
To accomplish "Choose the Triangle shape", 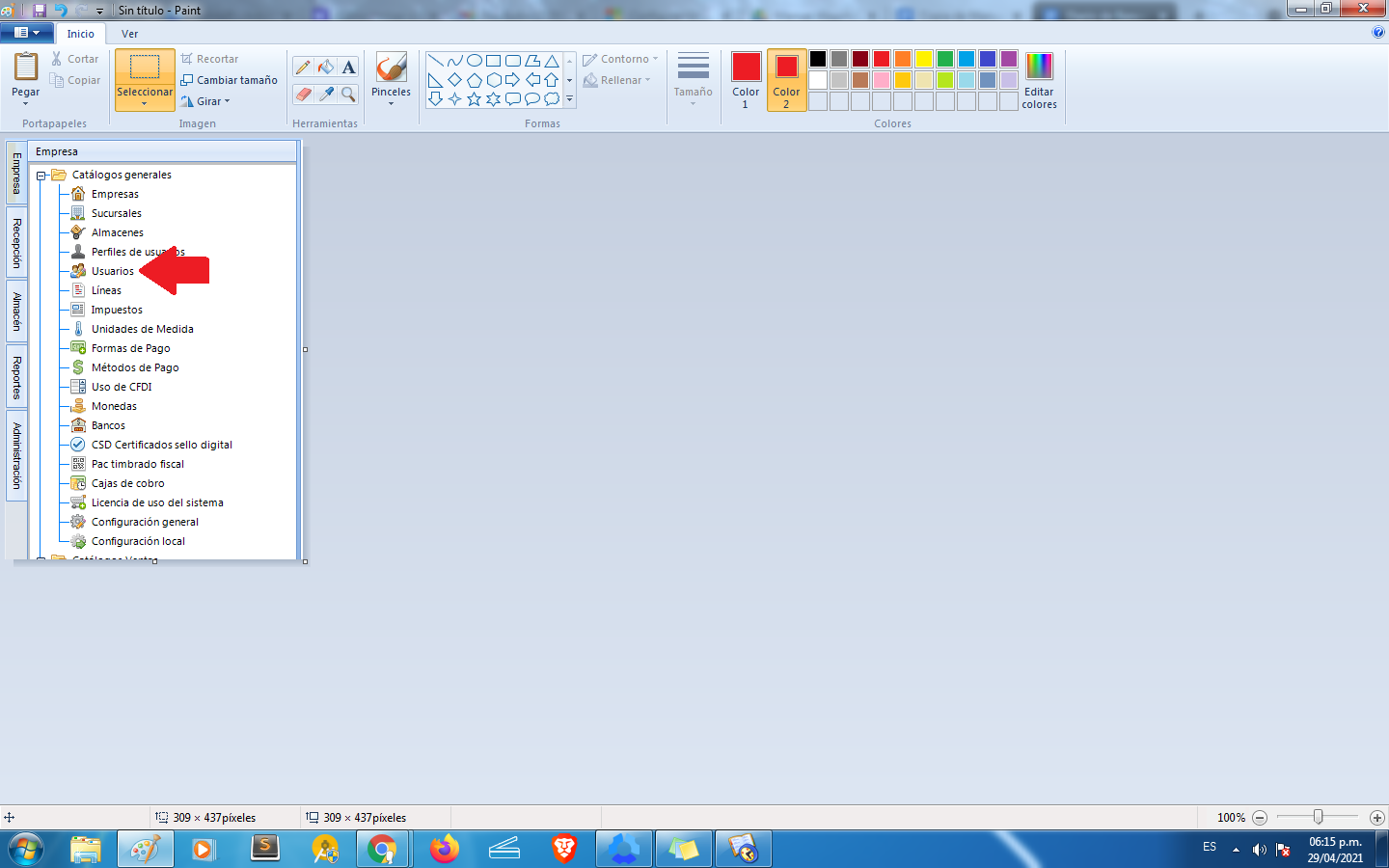I will tap(552, 61).
